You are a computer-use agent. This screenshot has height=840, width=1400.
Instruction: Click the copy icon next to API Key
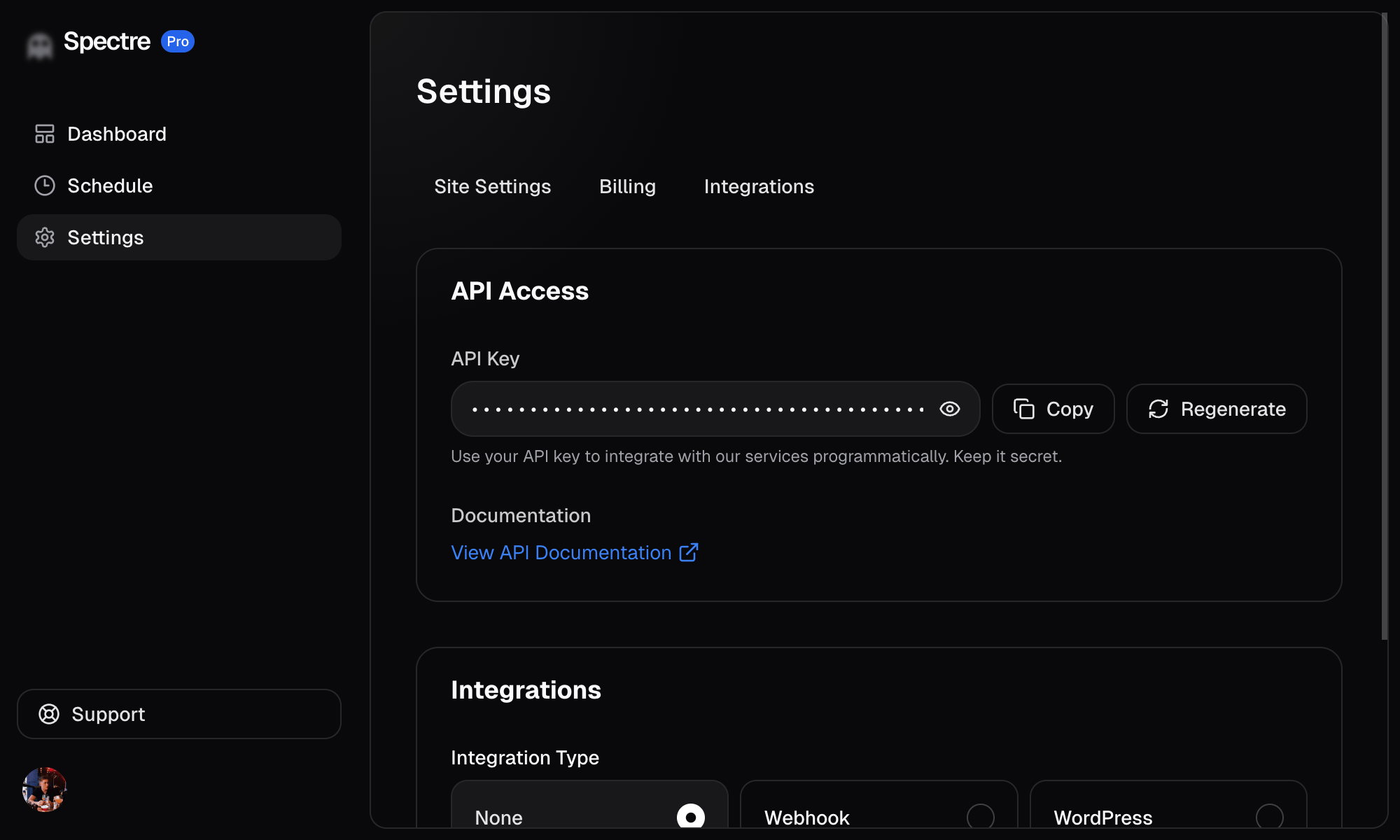point(1023,409)
